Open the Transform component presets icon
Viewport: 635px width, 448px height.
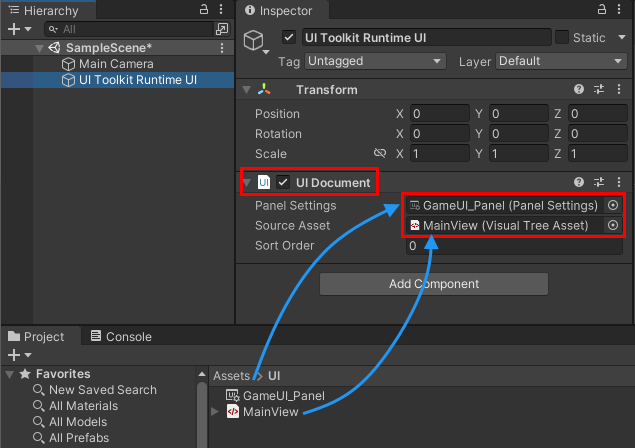coord(599,90)
